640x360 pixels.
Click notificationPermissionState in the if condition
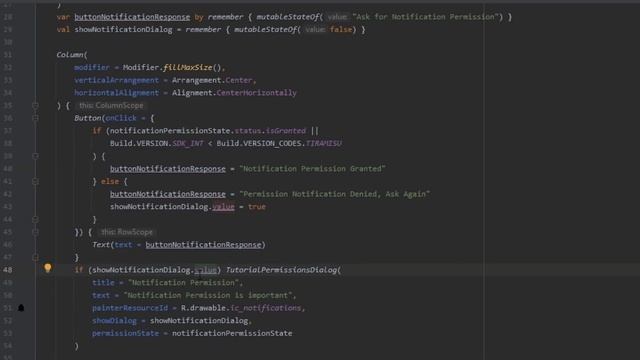(x=170, y=131)
